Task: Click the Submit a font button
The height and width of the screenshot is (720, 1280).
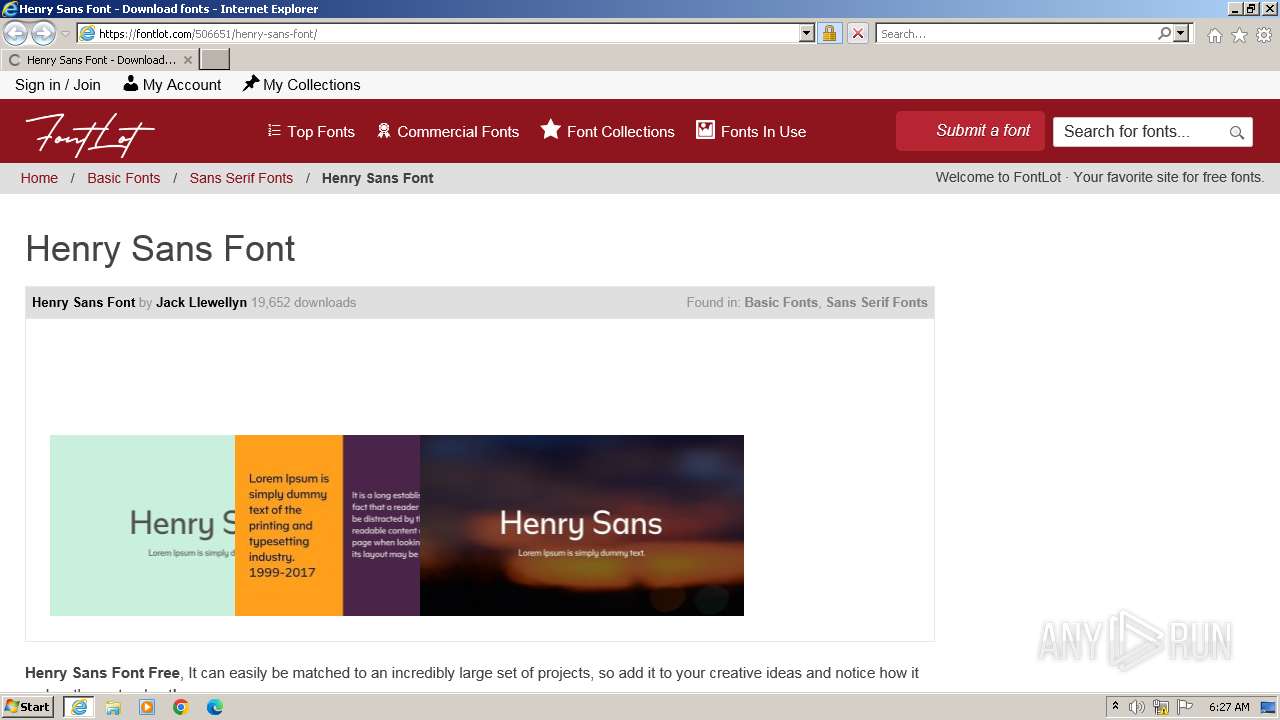Action: [970, 131]
